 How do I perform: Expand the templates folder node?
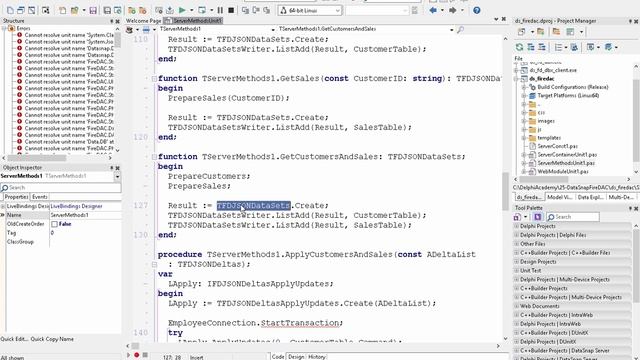[x=524, y=138]
